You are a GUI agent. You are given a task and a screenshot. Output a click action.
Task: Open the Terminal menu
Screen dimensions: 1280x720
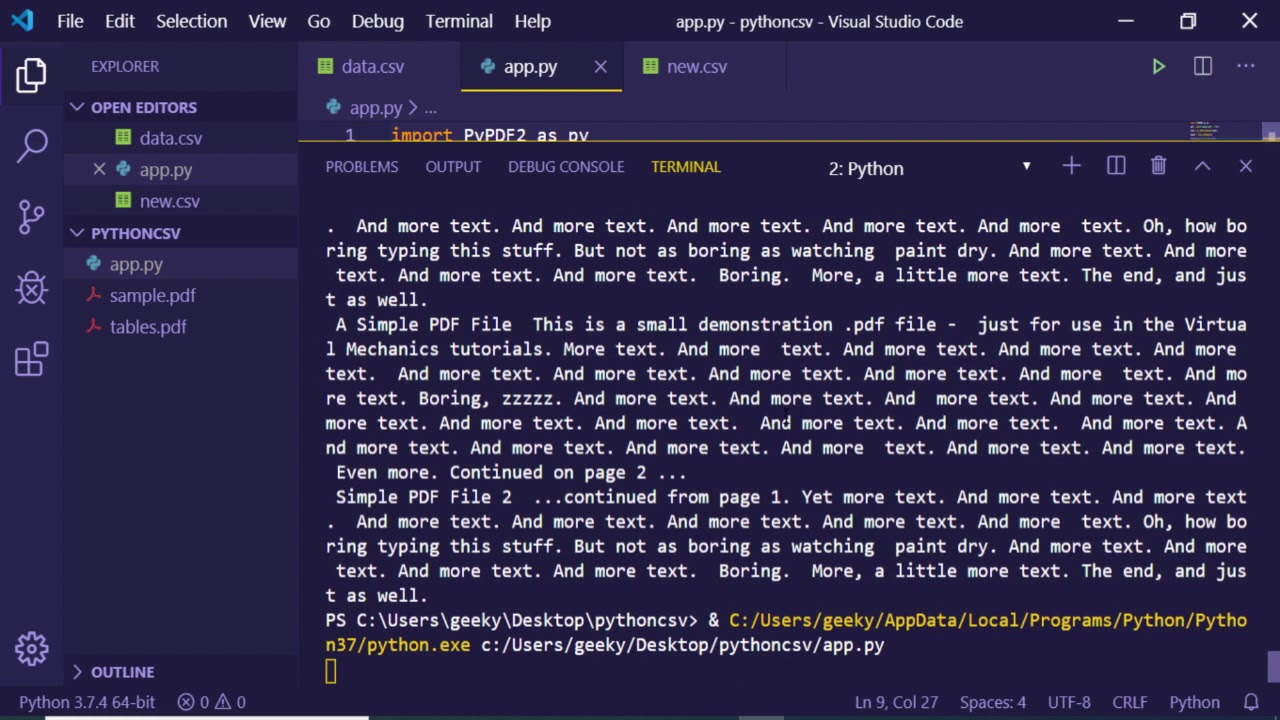tap(459, 21)
